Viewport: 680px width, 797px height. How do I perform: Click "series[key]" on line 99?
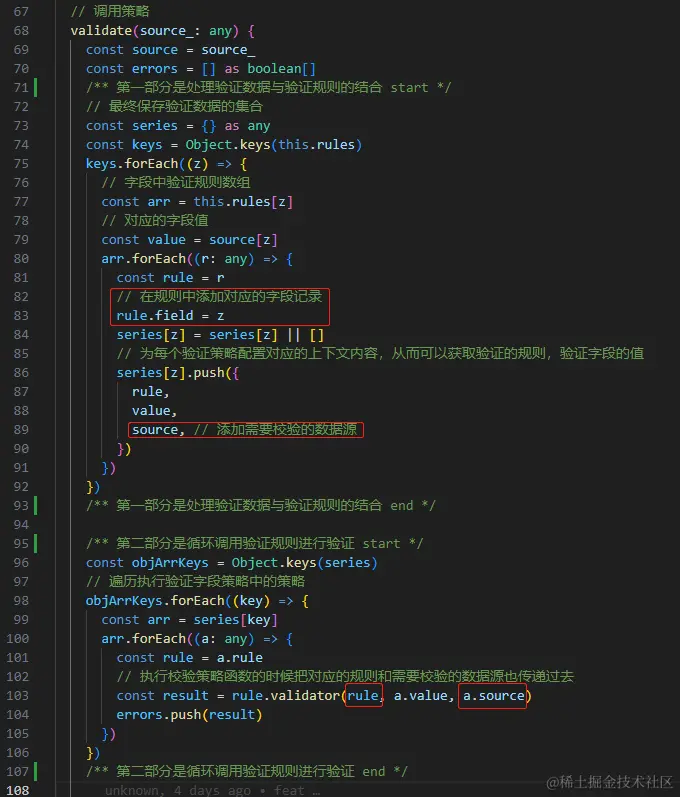pos(235,620)
